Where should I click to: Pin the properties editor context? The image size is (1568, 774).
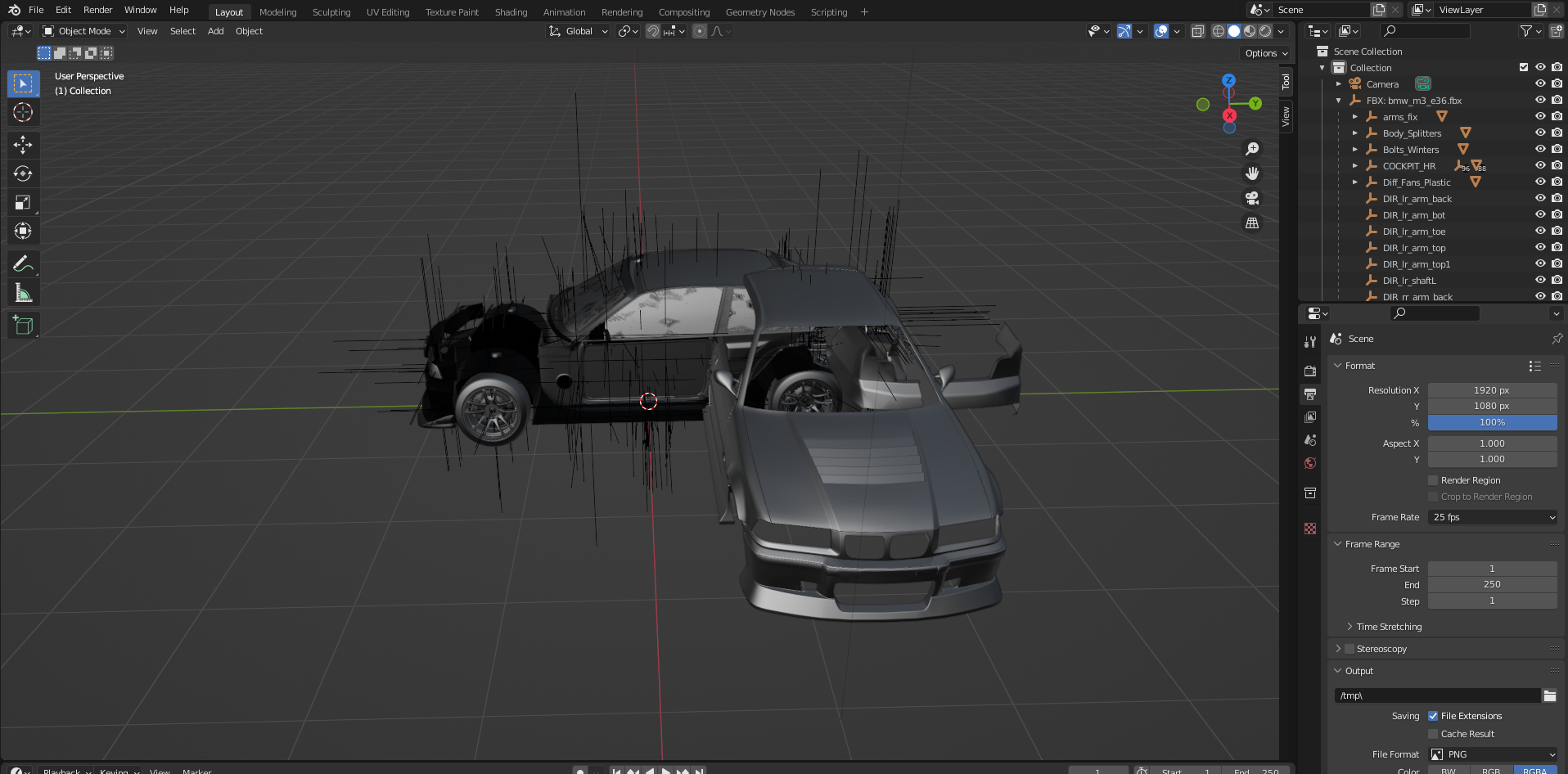coord(1557,339)
